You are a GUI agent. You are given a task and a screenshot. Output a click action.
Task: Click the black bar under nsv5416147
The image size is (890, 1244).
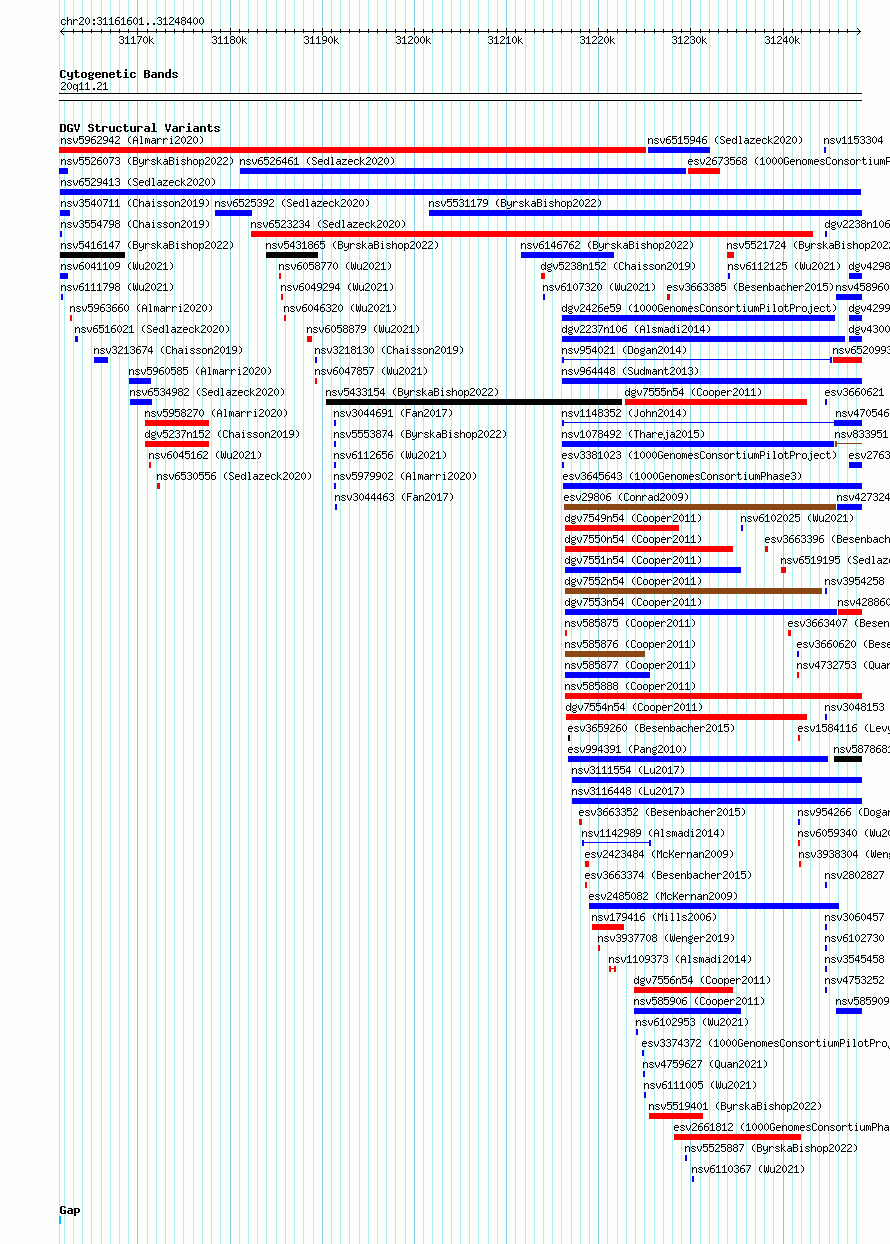tap(92, 255)
